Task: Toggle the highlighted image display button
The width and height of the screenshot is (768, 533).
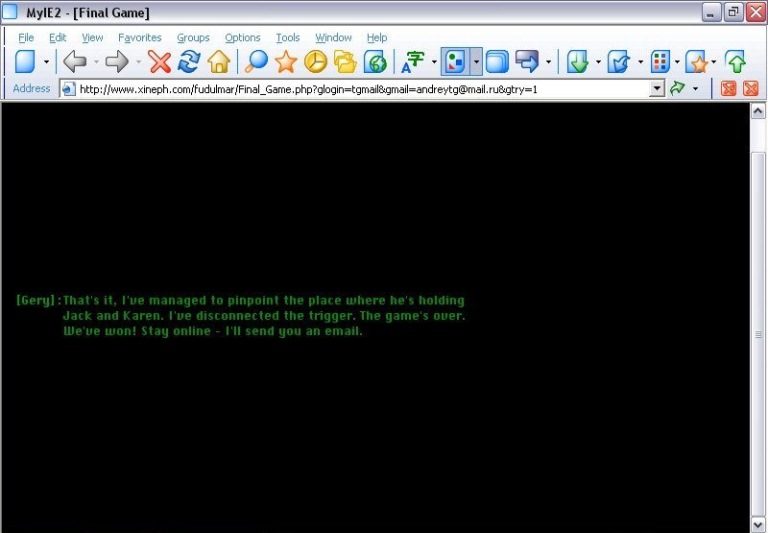Action: (x=455, y=62)
